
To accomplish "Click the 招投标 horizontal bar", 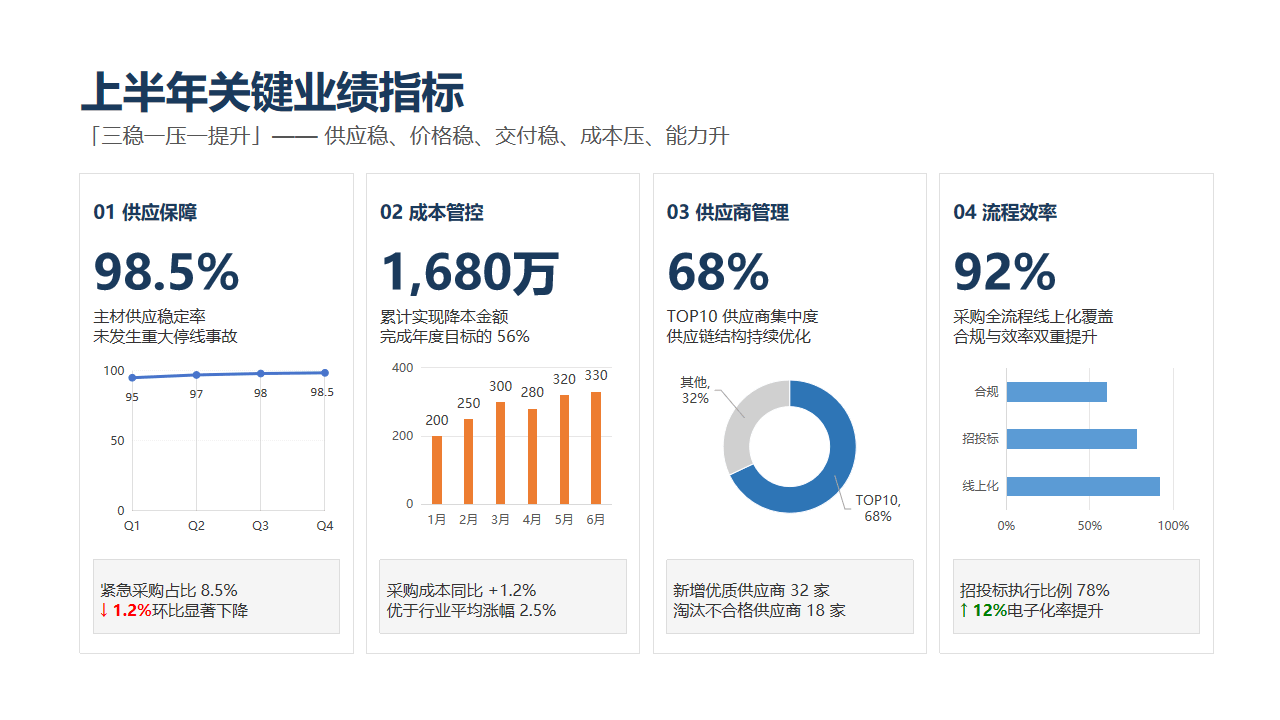I will pos(1072,439).
